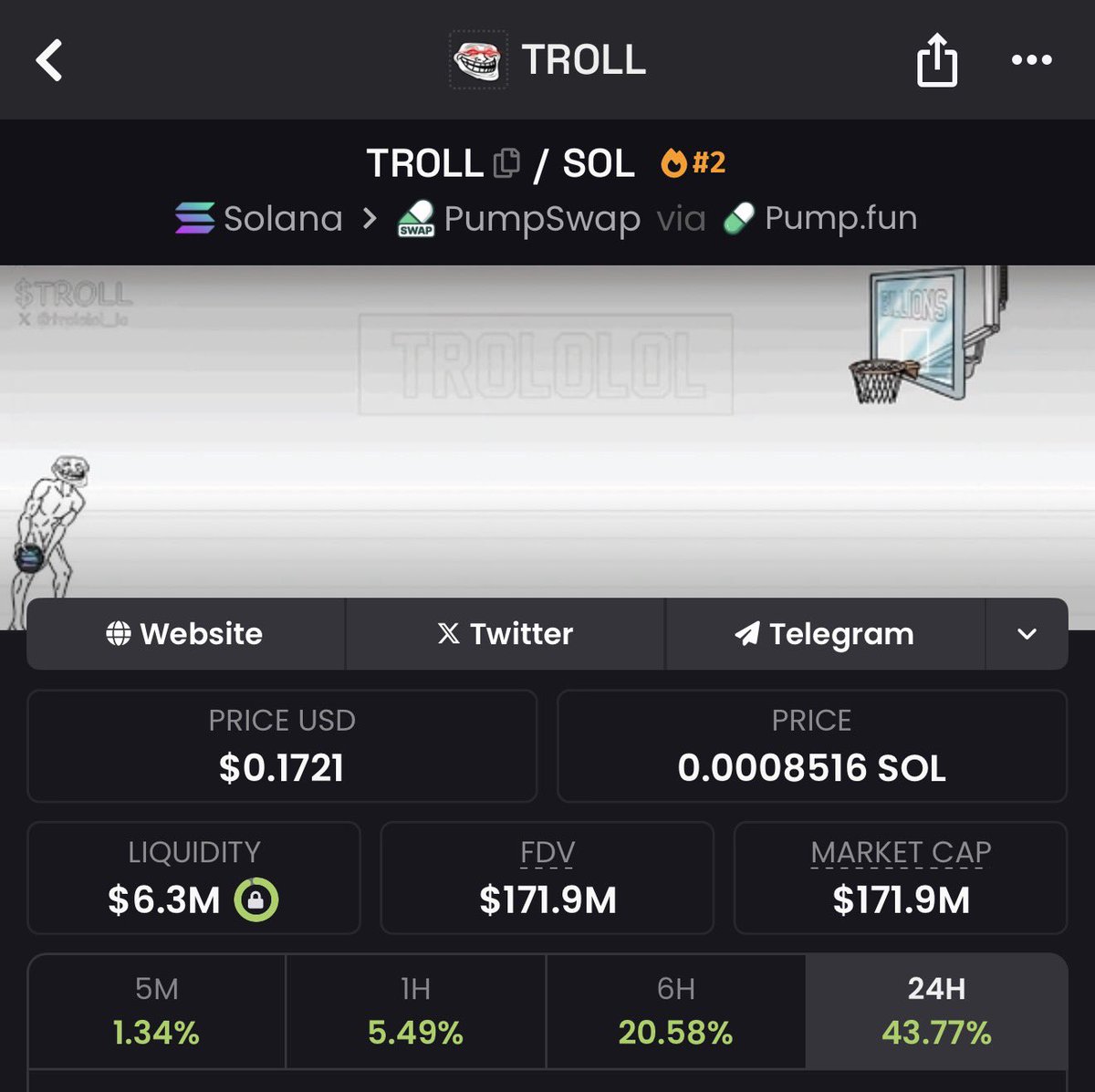1095x1092 pixels.
Task: Open the token Website link
Action: point(185,634)
